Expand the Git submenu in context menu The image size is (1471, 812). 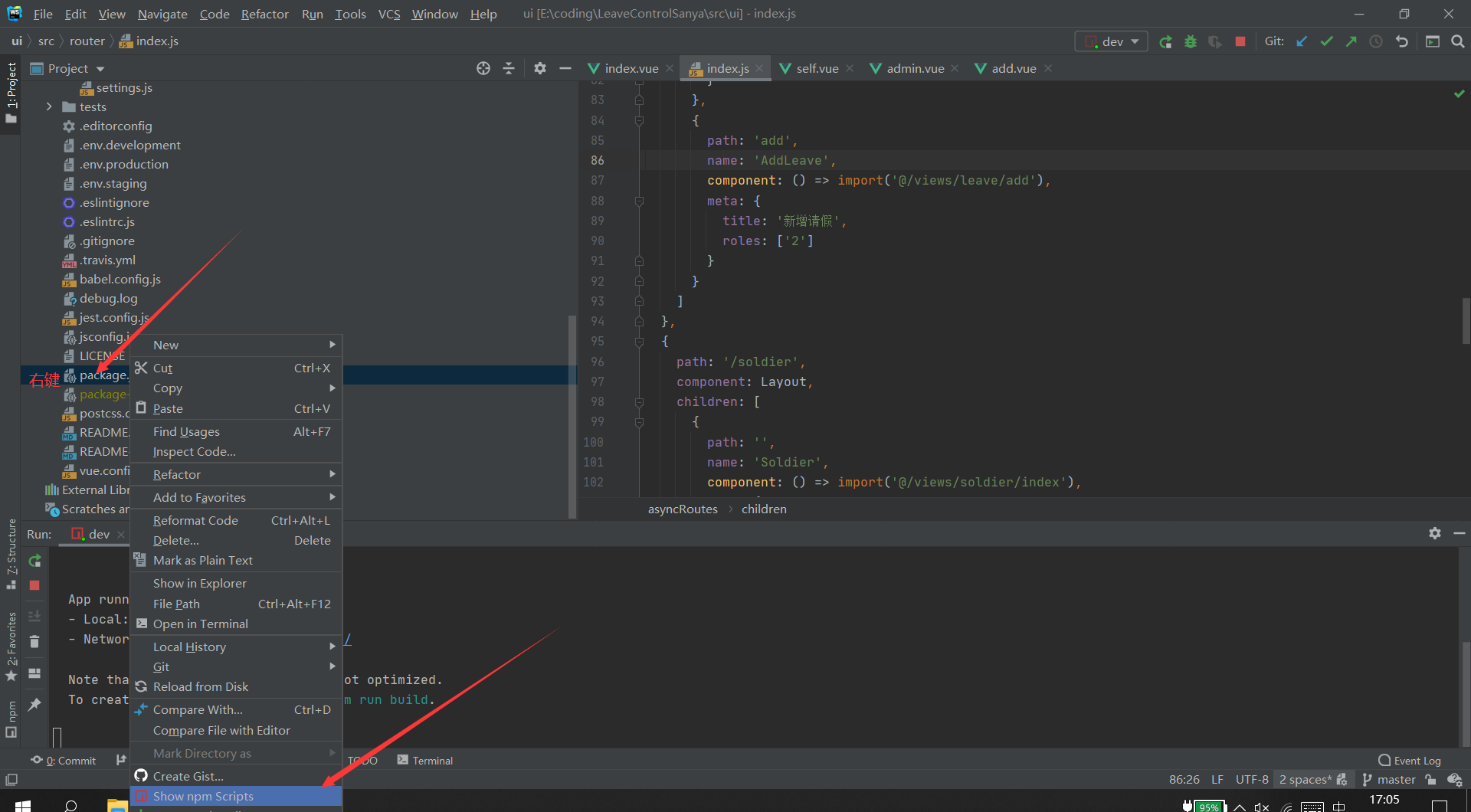[236, 666]
